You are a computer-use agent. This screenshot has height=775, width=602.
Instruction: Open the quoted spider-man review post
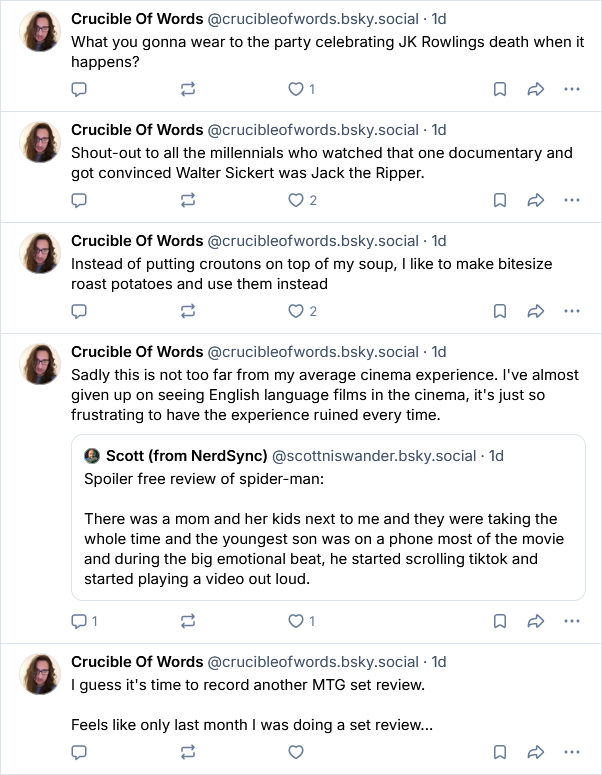[x=328, y=517]
